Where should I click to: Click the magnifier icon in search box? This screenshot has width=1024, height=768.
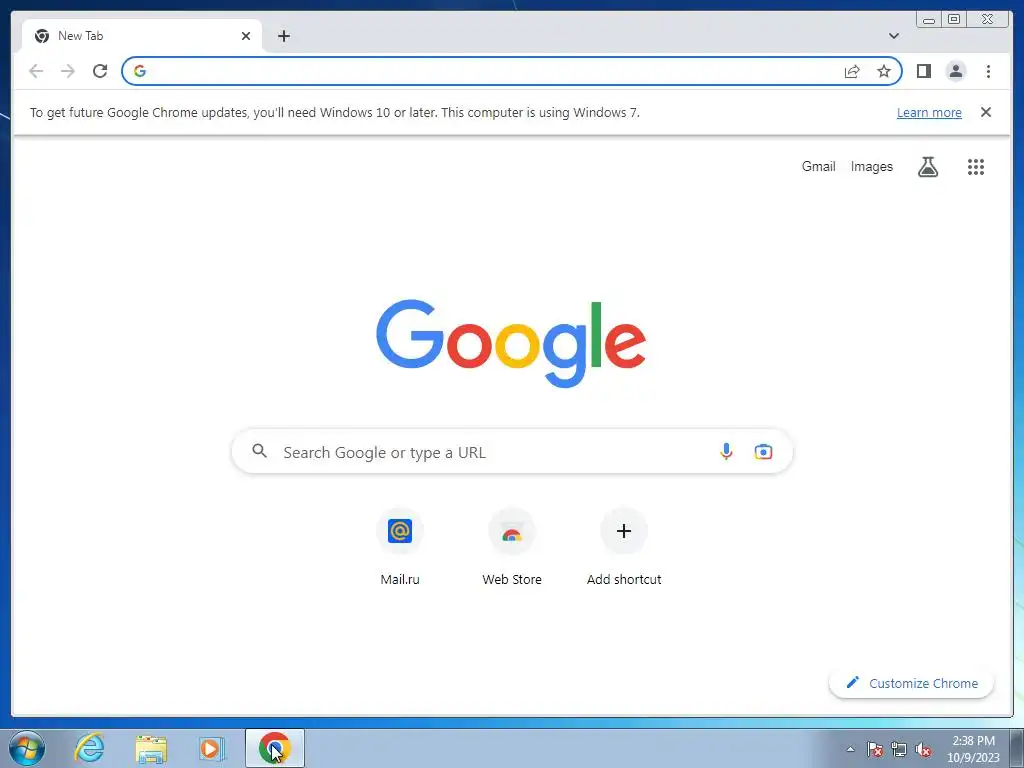(x=259, y=451)
